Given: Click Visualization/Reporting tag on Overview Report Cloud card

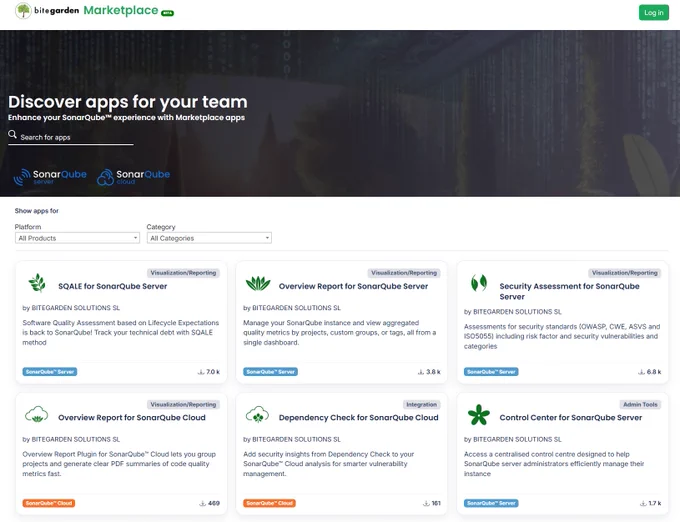Looking at the screenshot, I should pyautogui.click(x=183, y=405).
